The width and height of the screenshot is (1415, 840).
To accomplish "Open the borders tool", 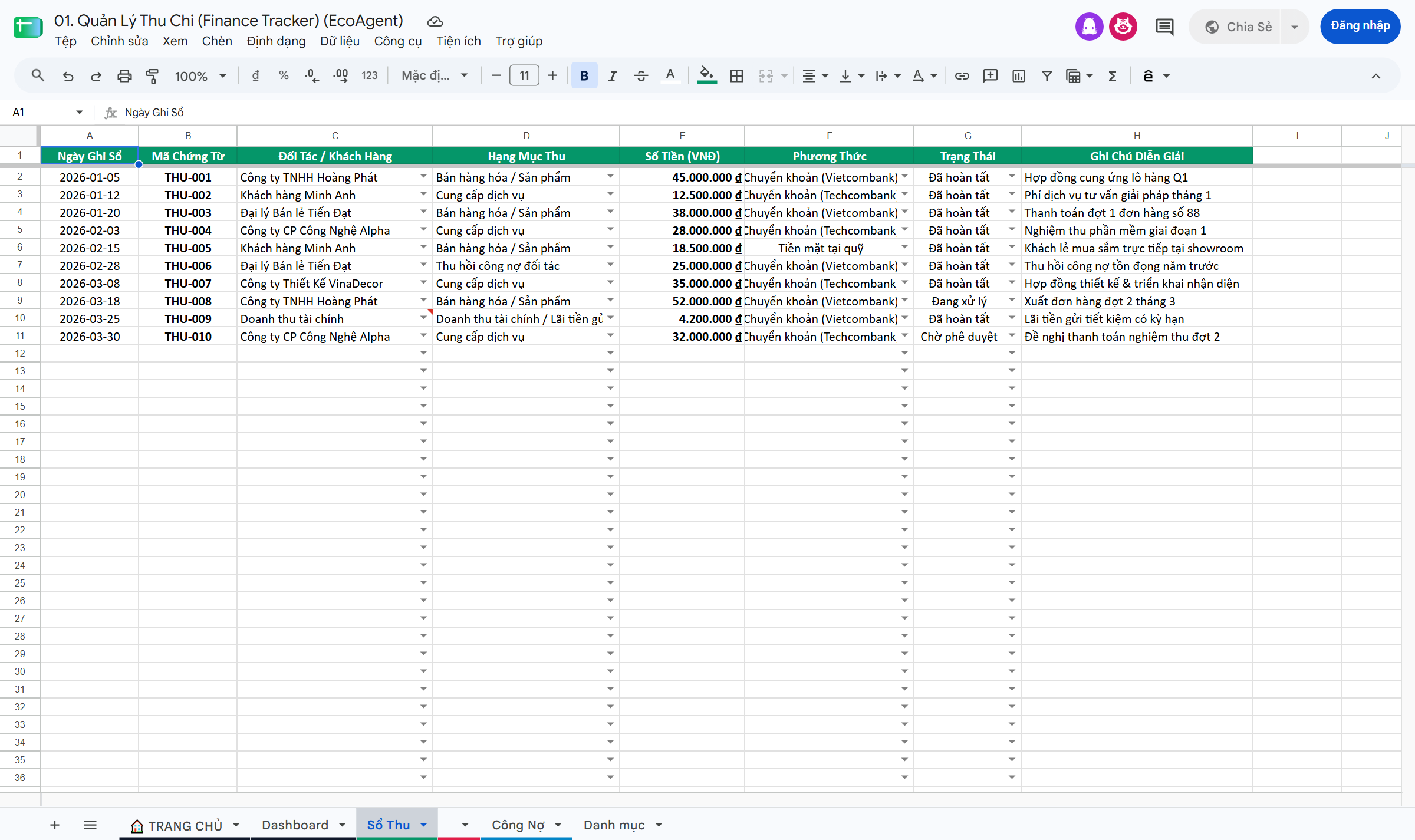I will [x=736, y=76].
